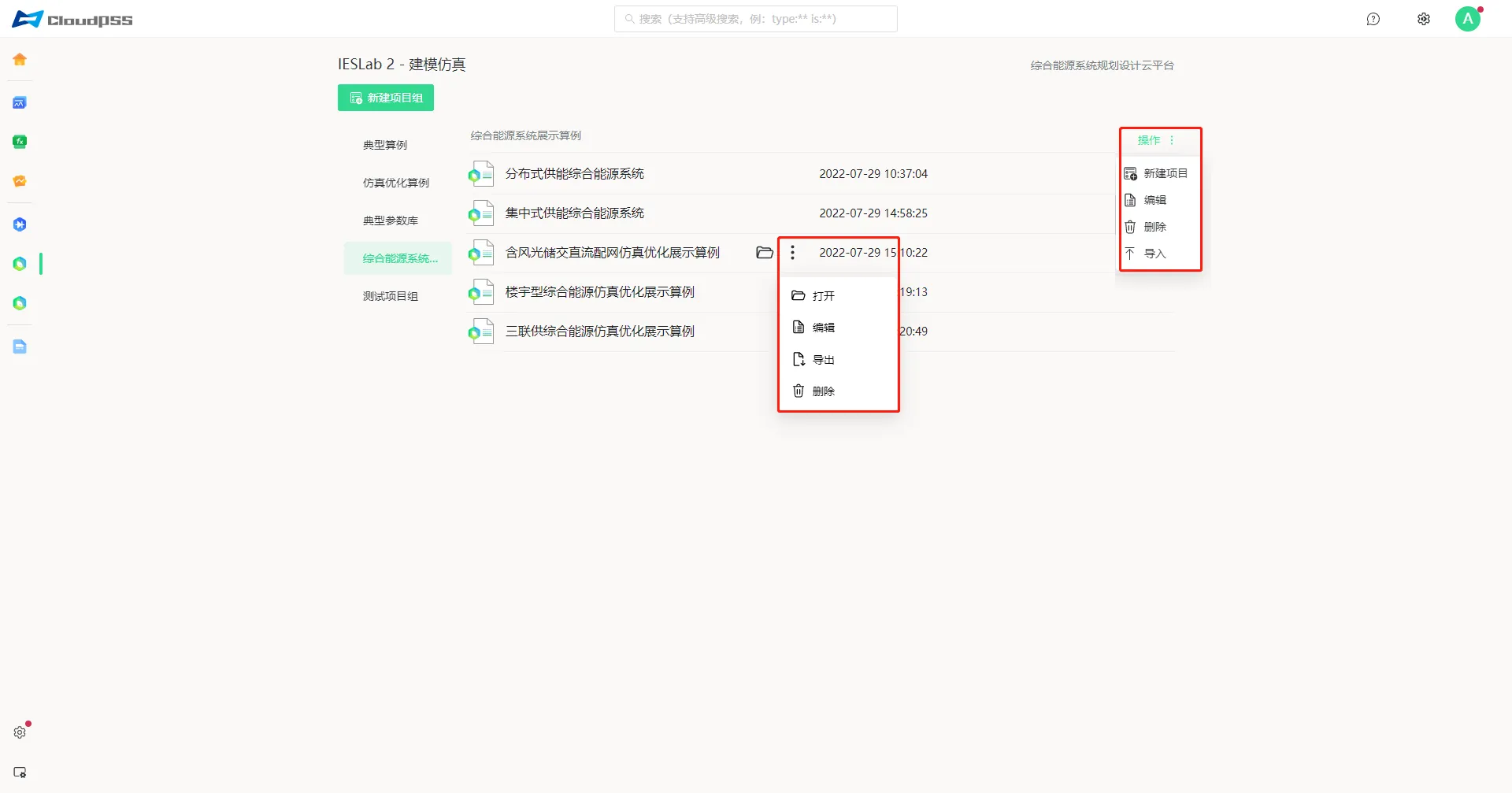Viewport: 1512px width, 793px height.
Task: Click the bottom-left display settings icon
Action: point(20,773)
